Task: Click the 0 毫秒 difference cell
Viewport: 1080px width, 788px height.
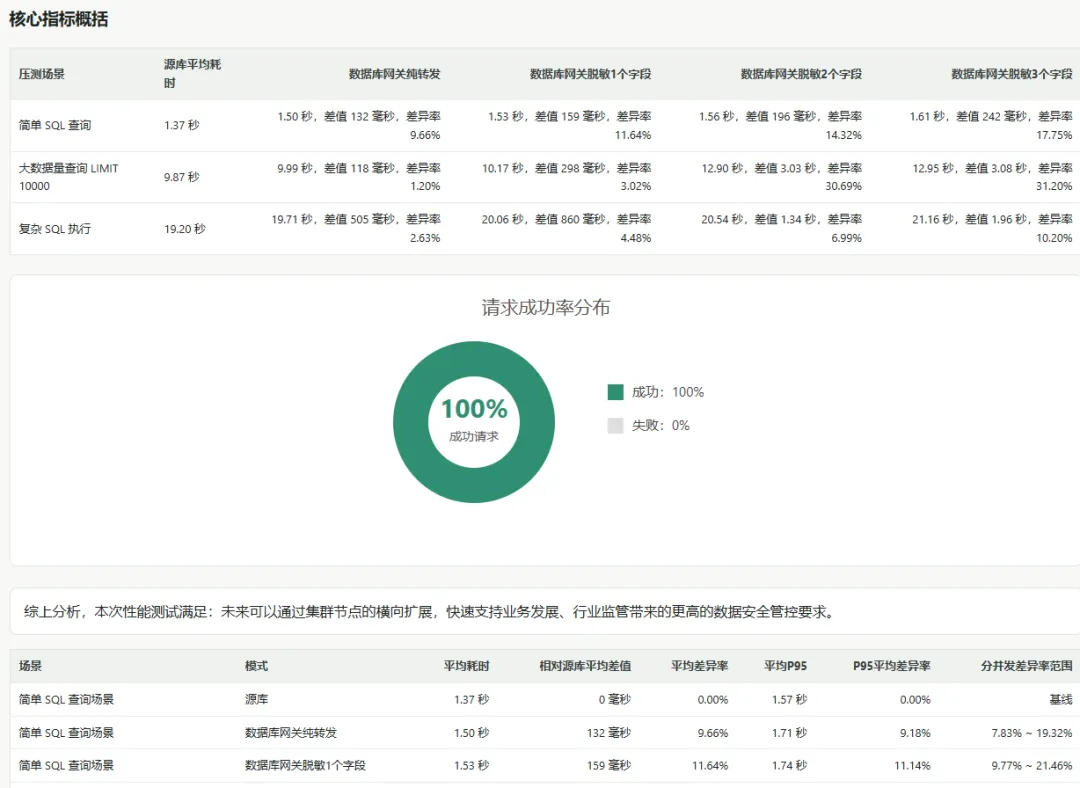Action: (614, 699)
